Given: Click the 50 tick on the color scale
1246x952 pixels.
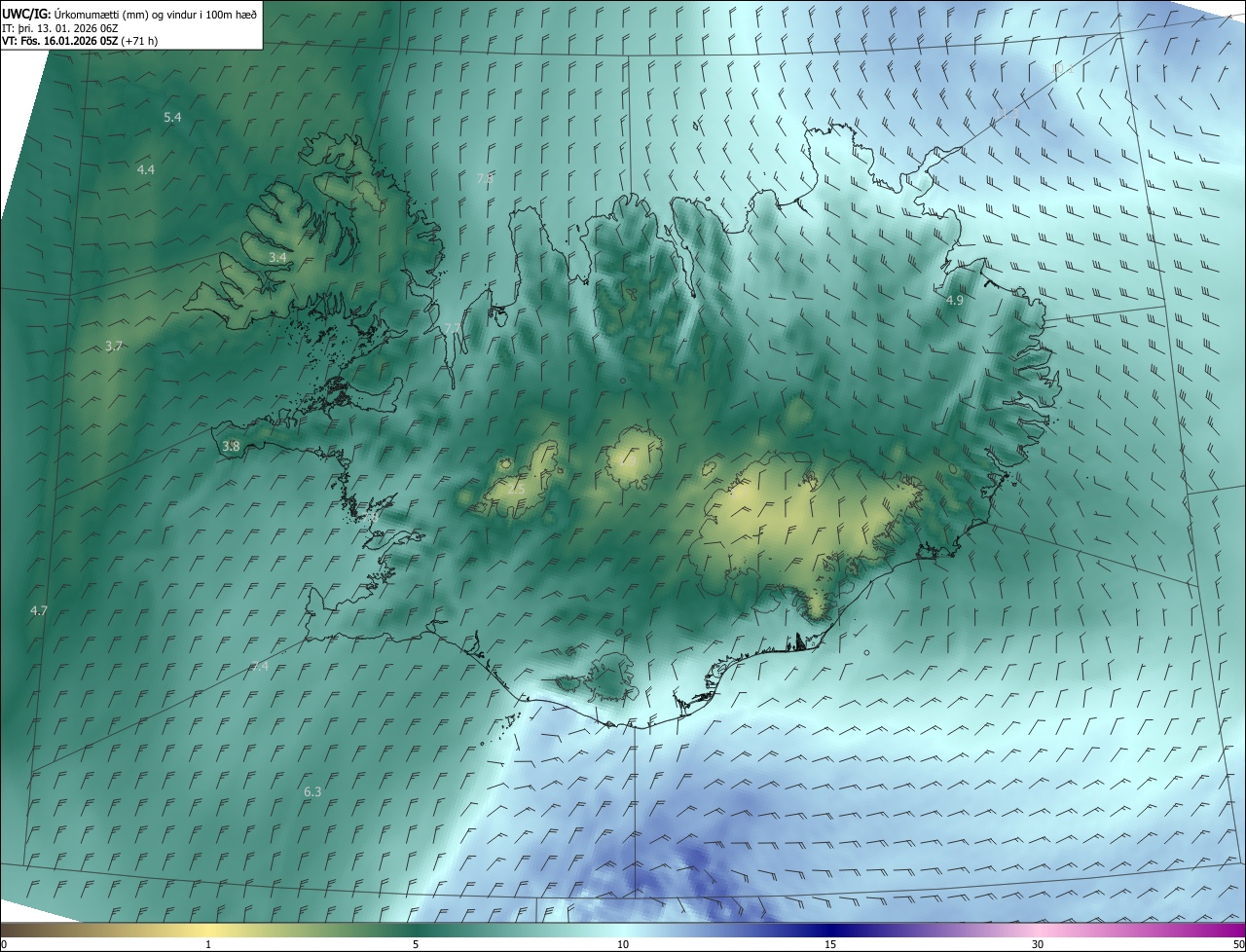Looking at the screenshot, I should click(1238, 944).
